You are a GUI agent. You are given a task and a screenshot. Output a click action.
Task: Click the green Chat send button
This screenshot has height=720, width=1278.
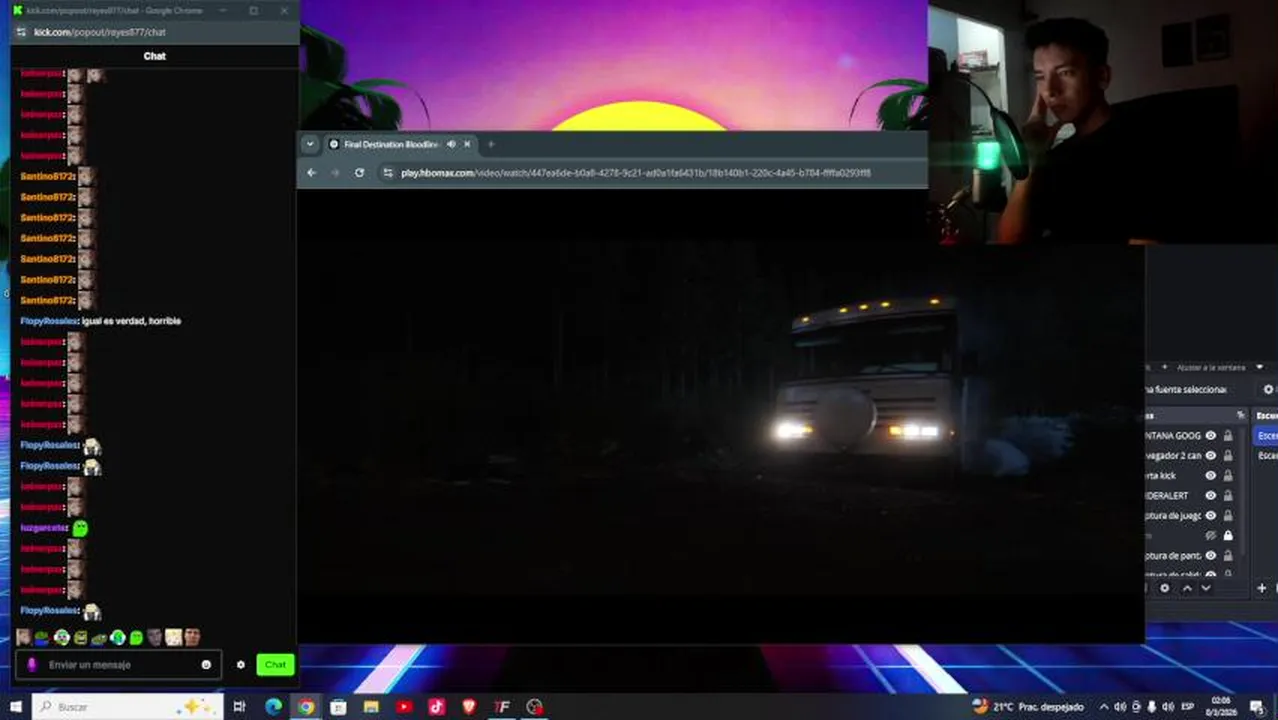click(275, 665)
